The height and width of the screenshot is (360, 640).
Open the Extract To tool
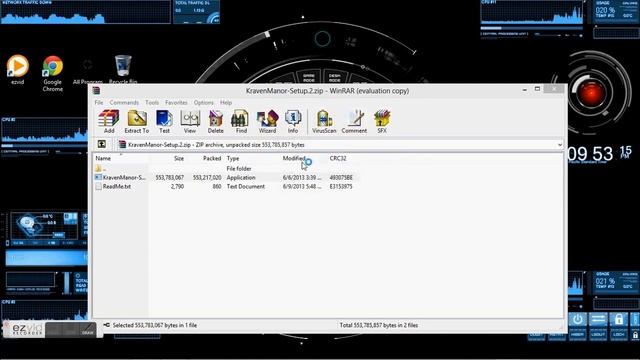point(137,122)
